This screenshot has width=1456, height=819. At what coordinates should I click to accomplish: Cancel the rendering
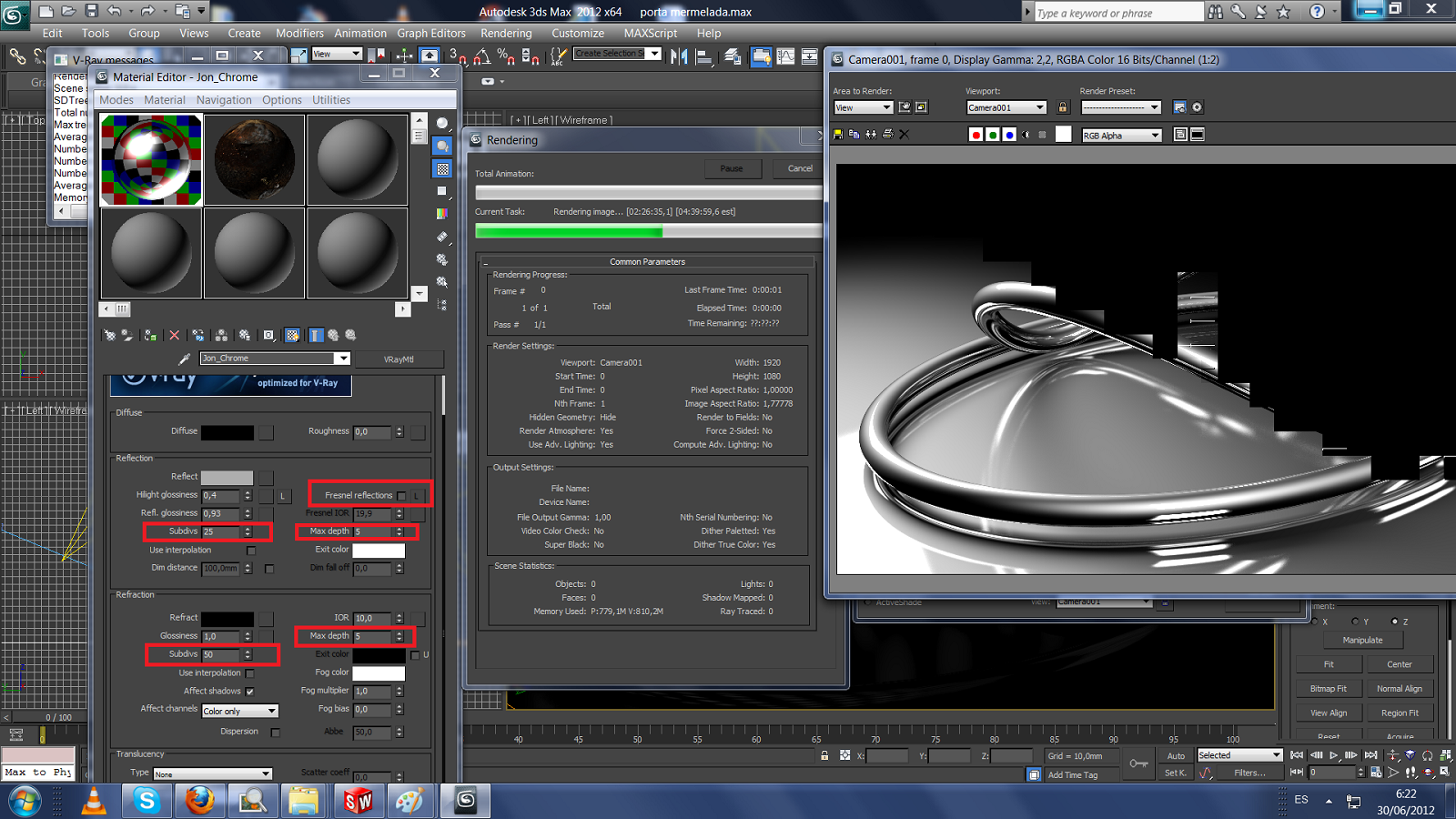800,168
